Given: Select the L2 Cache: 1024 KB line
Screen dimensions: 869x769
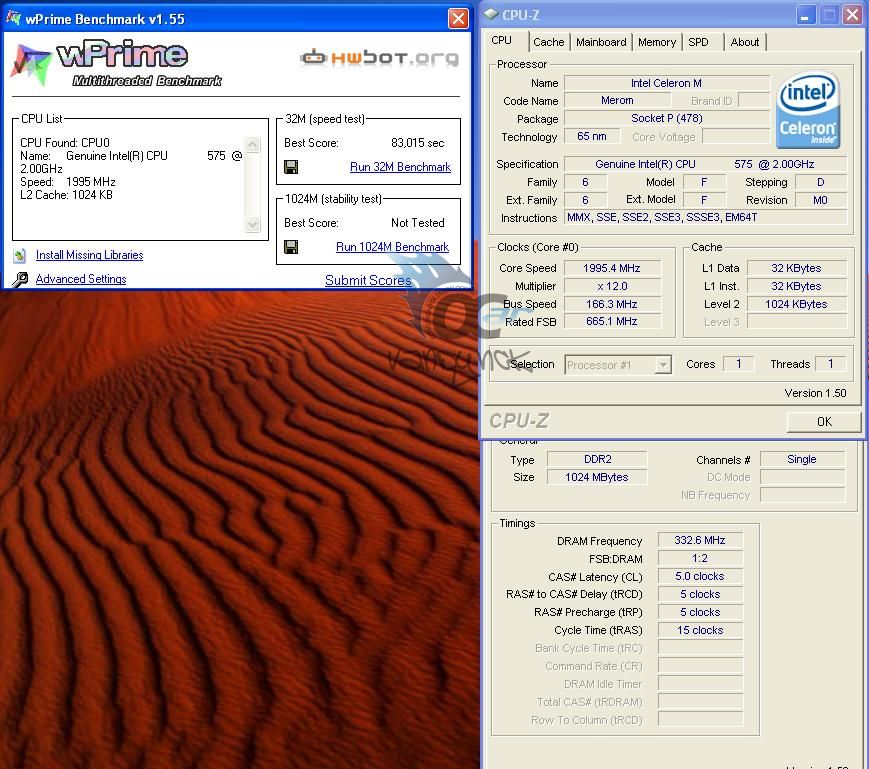Looking at the screenshot, I should tap(67, 195).
